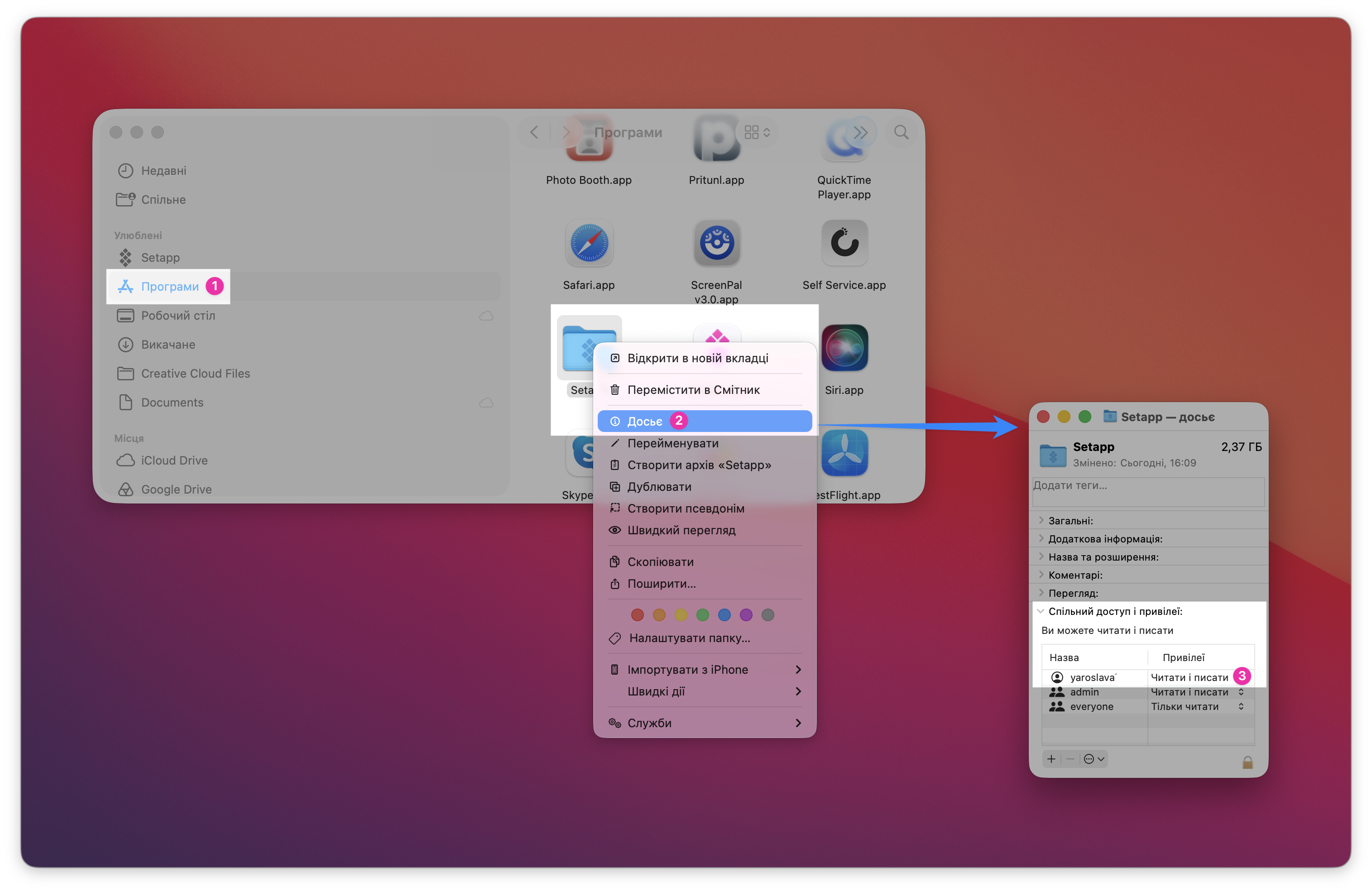The image size is (1372, 892).
Task: Apply the purple tag color
Action: (746, 614)
